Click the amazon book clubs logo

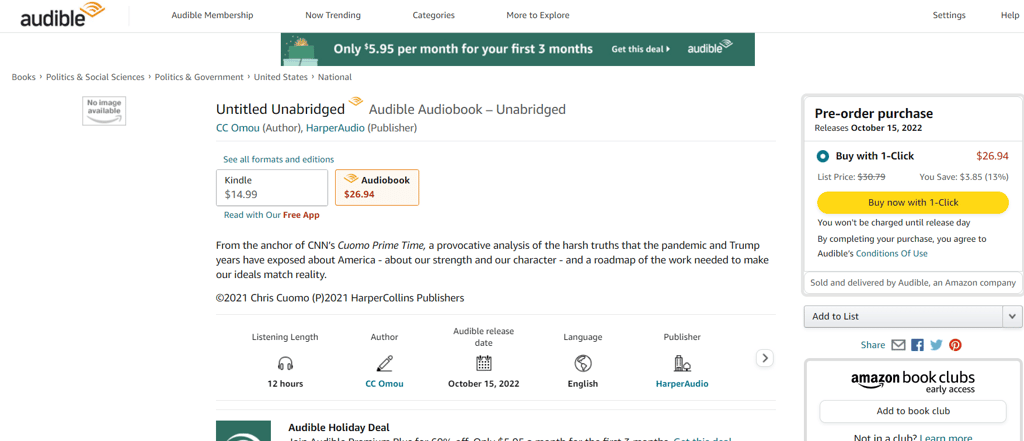click(x=913, y=382)
